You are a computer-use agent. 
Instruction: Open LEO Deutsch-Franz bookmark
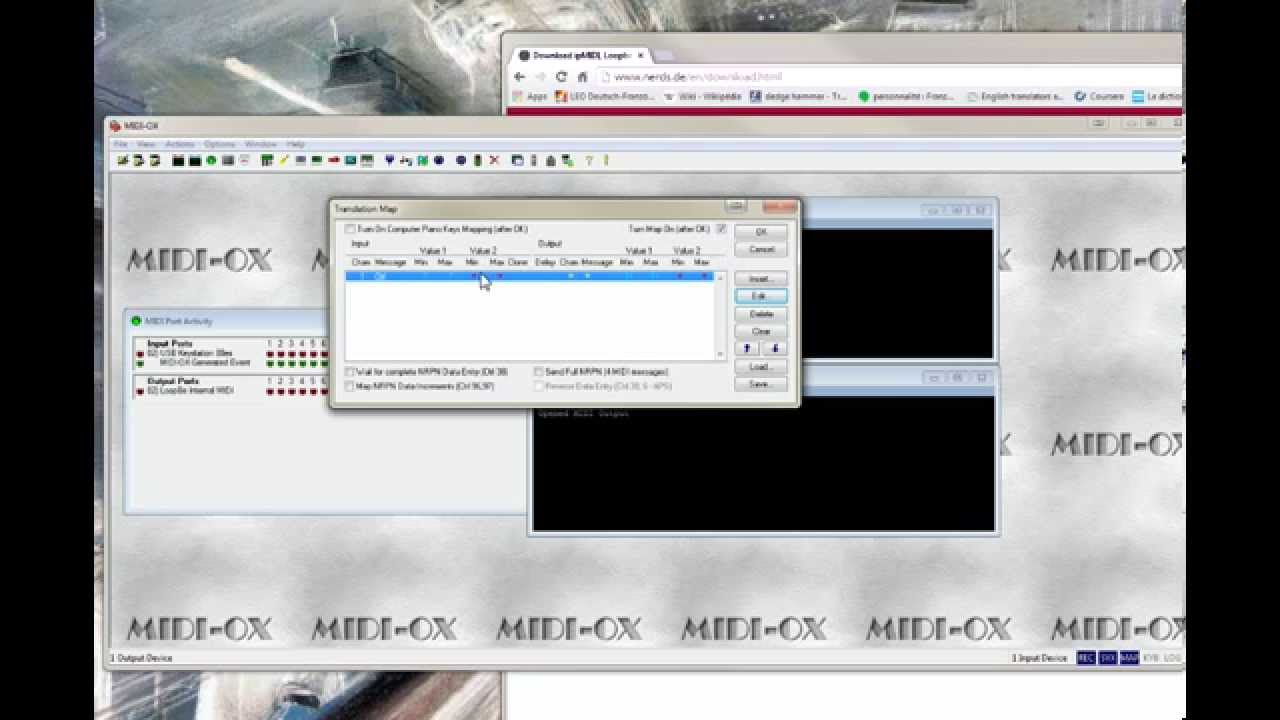point(605,97)
